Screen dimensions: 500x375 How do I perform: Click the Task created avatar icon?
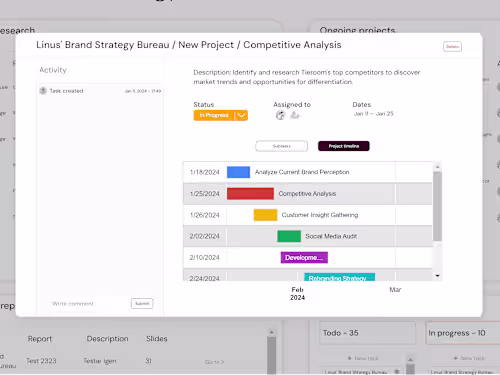[43, 91]
